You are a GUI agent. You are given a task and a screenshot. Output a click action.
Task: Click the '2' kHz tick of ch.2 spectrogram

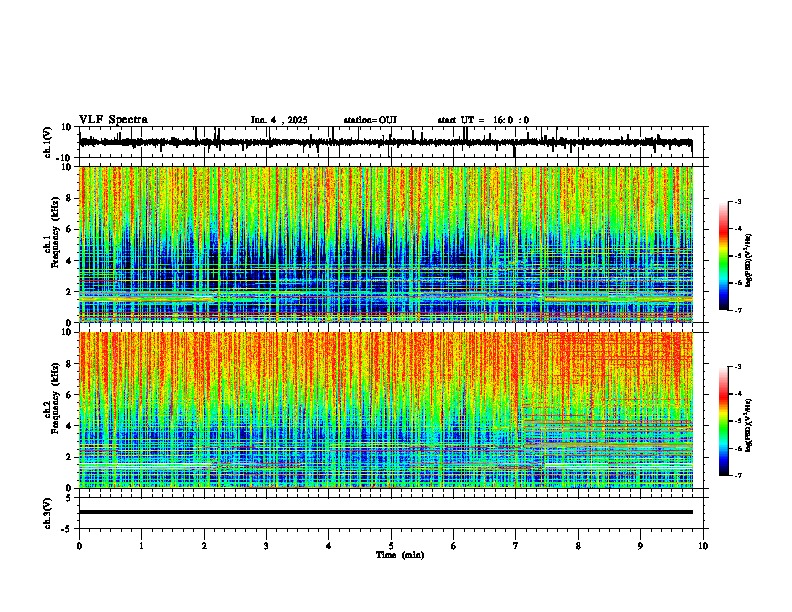point(70,457)
